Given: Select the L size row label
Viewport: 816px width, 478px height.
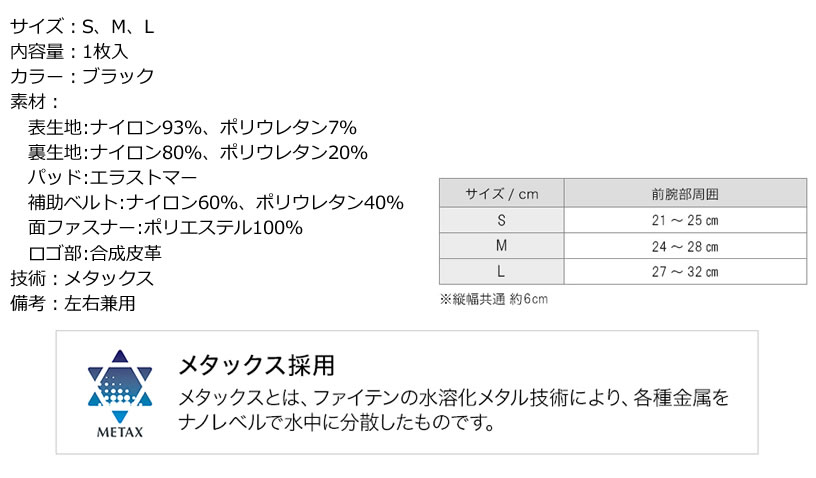Looking at the screenshot, I should click(x=502, y=271).
